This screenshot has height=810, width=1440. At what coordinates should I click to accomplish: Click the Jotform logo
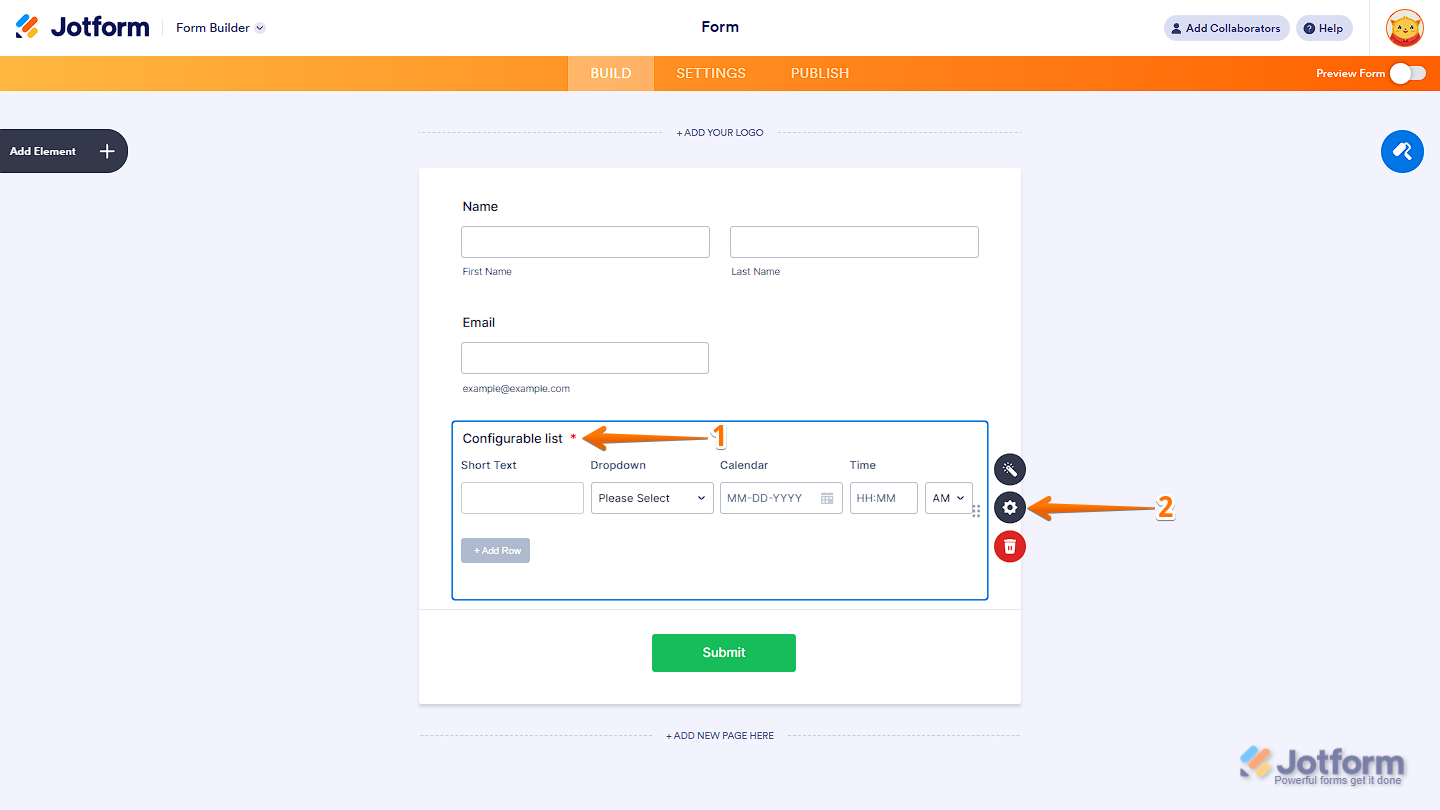coord(82,27)
